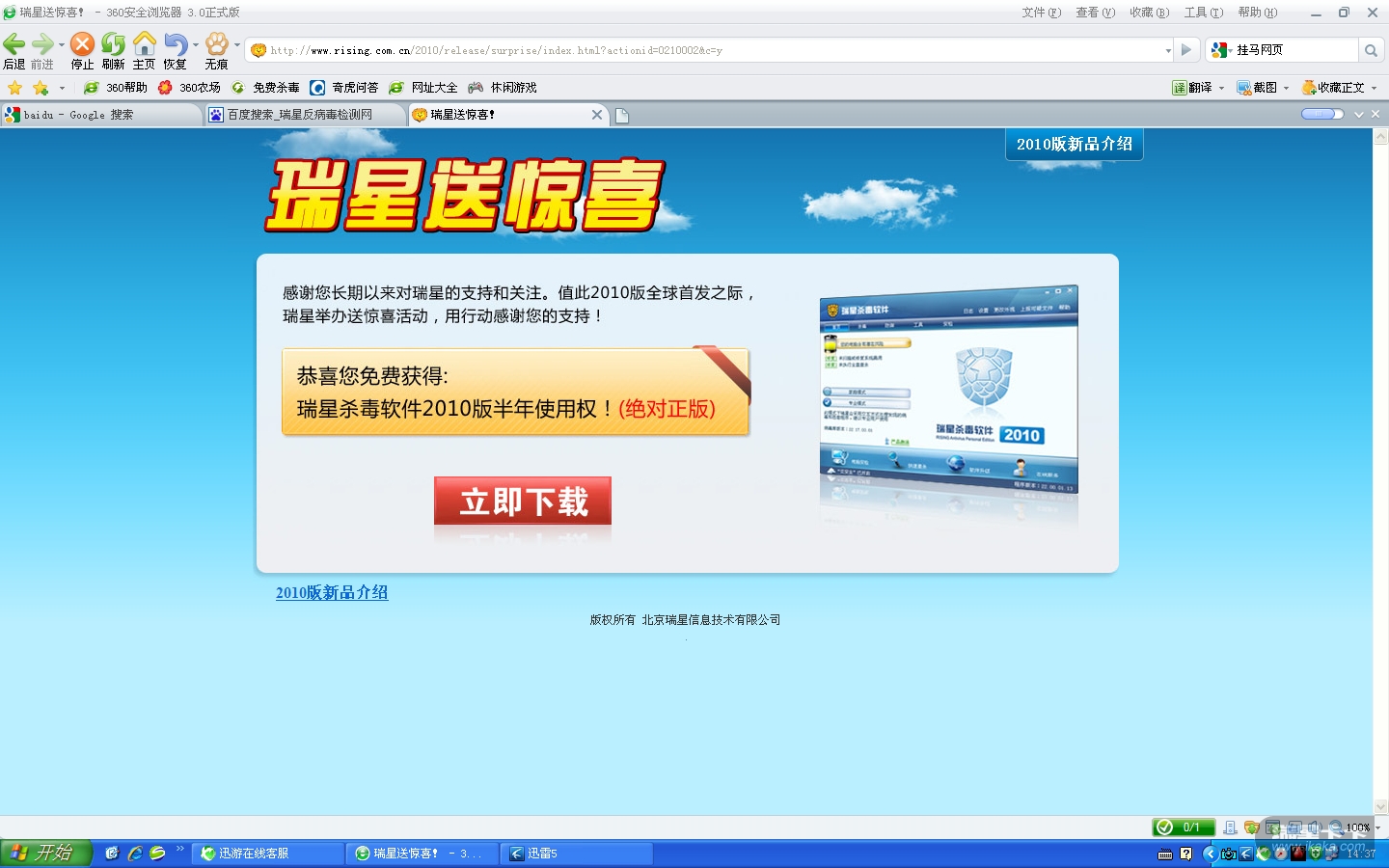Image resolution: width=1389 pixels, height=868 pixels.
Task: Open restore list dropdown arrow
Action: [x=196, y=44]
